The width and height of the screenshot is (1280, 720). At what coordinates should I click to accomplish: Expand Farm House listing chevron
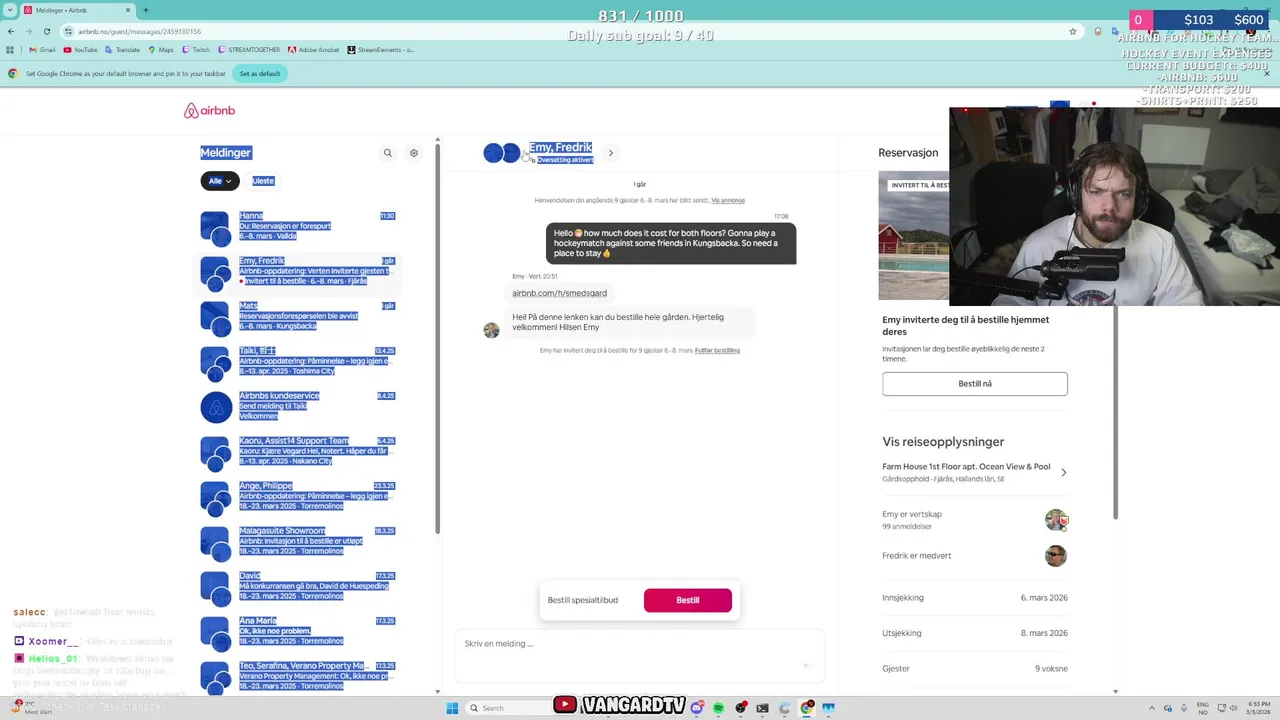[x=1063, y=472]
